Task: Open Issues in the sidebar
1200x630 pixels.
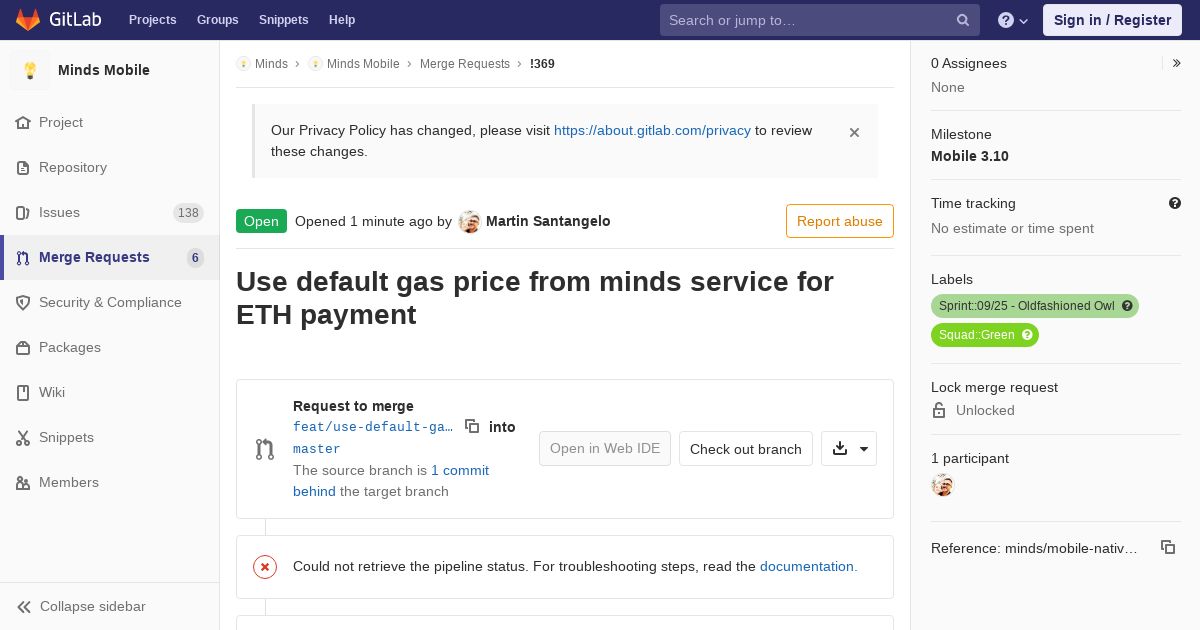Action: point(109,212)
